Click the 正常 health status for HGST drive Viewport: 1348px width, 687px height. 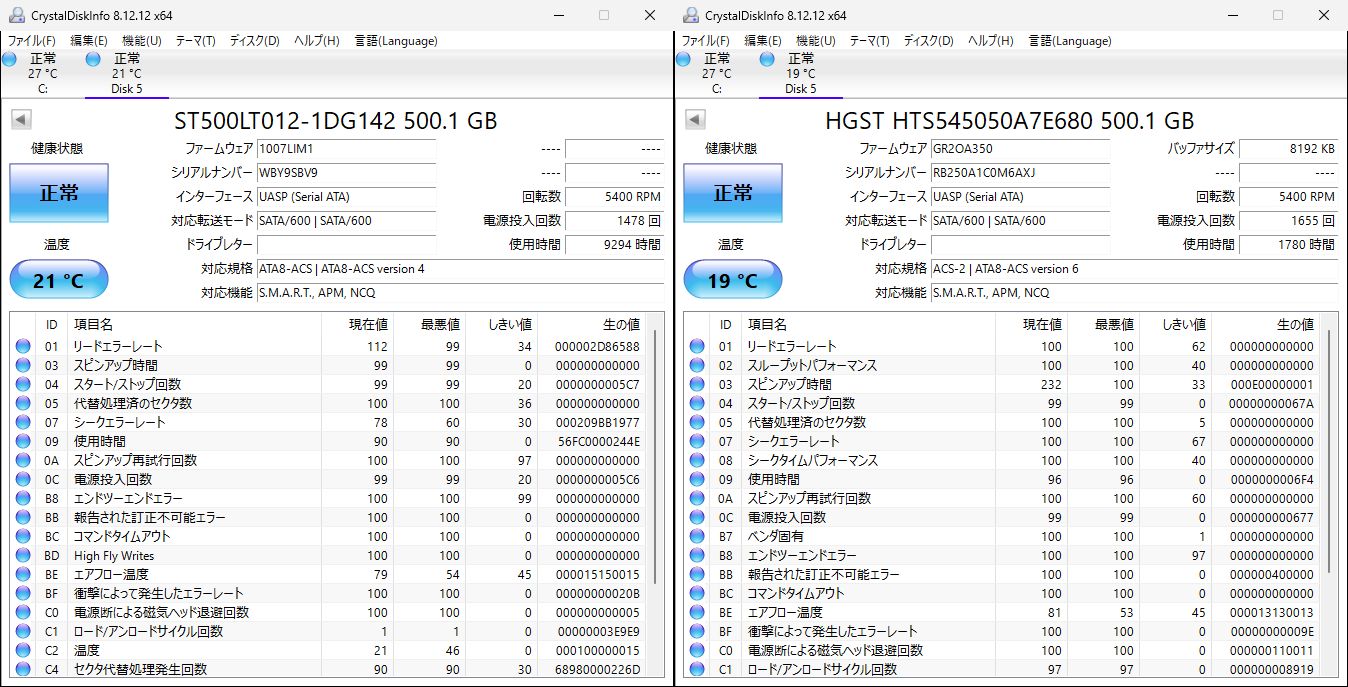pos(731,194)
